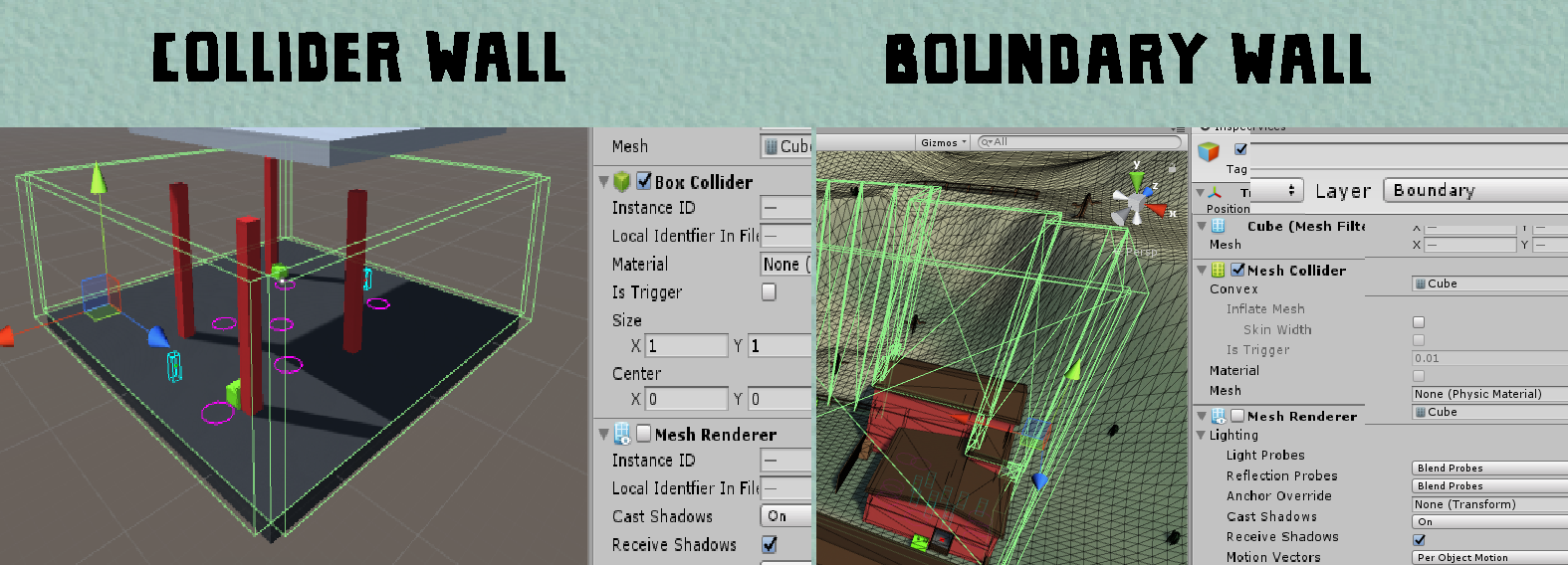Open the Layer dropdown set to Boundary
The image size is (1568, 565).
pyautogui.click(x=1475, y=190)
